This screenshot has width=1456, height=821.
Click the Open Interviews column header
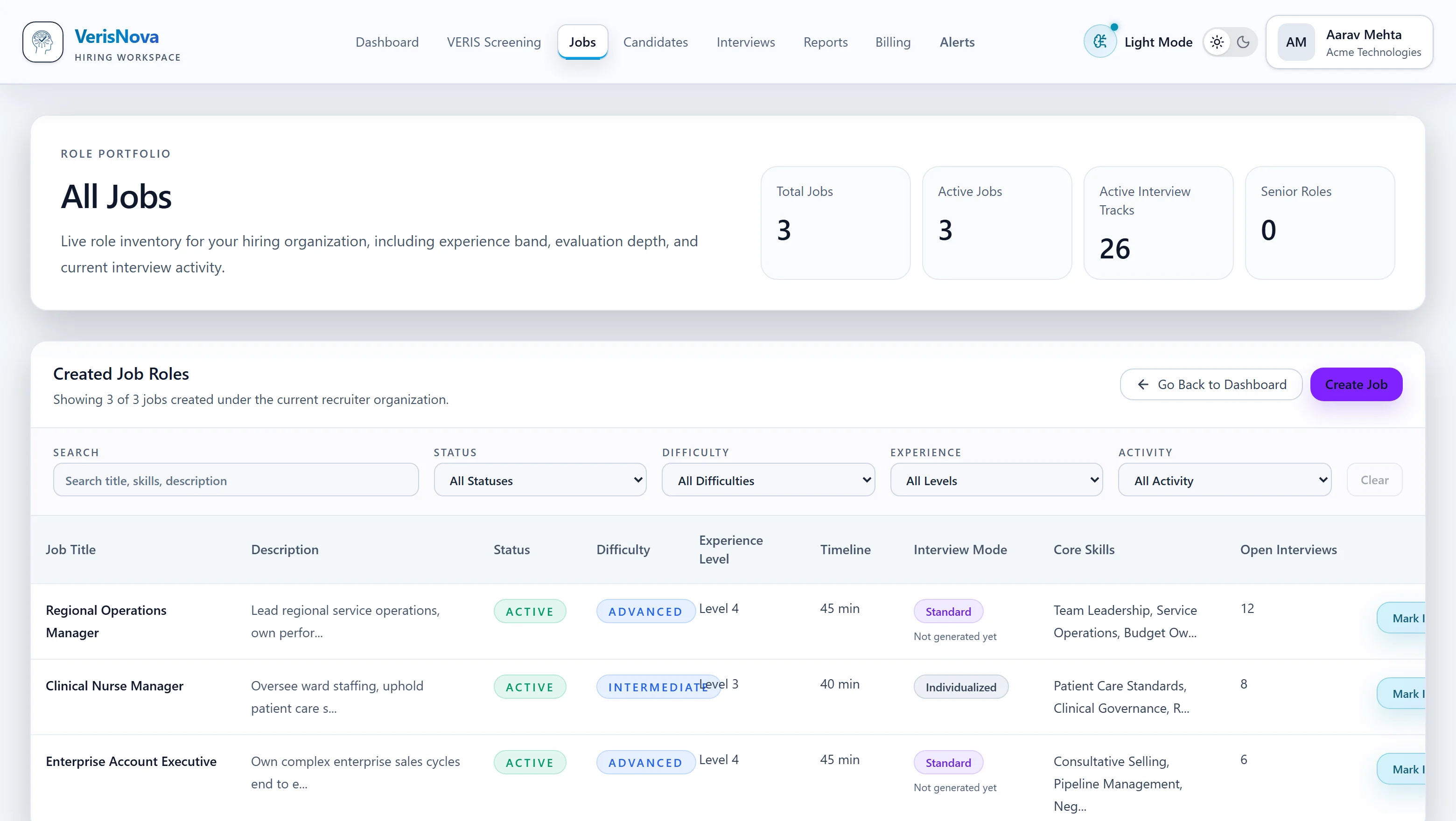tap(1288, 549)
